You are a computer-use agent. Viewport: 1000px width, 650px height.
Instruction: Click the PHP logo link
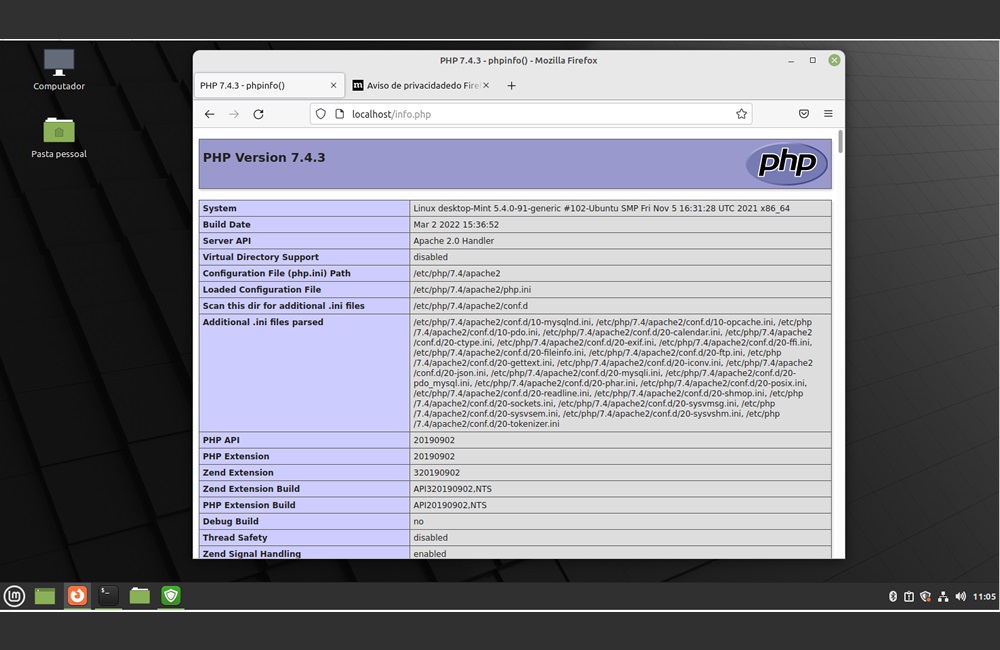point(787,164)
